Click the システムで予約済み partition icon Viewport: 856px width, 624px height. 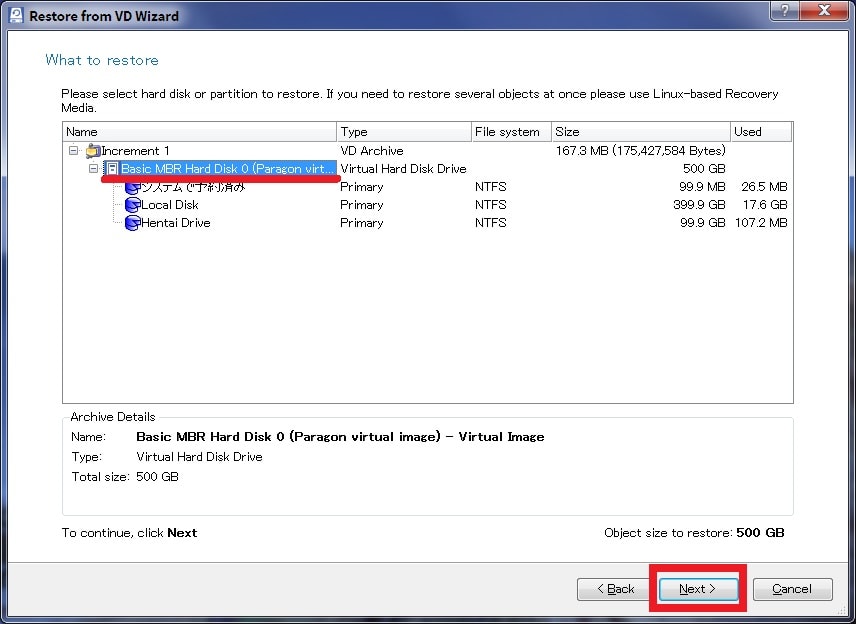point(132,188)
